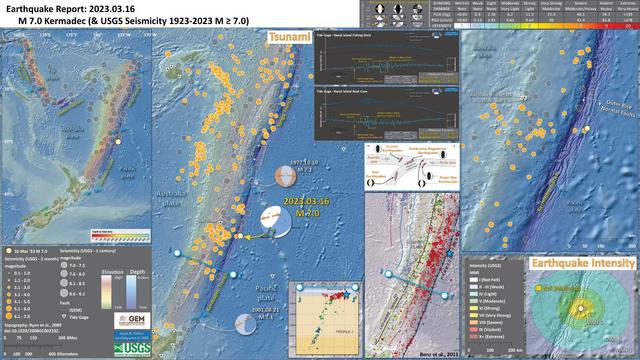
Task: Click the western endpoint circle of the main map profile line
Action: pos(177,253)
